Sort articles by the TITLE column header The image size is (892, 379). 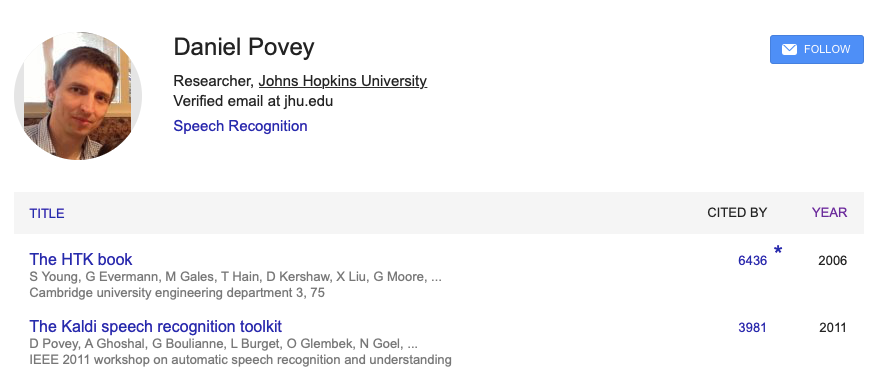click(x=47, y=213)
